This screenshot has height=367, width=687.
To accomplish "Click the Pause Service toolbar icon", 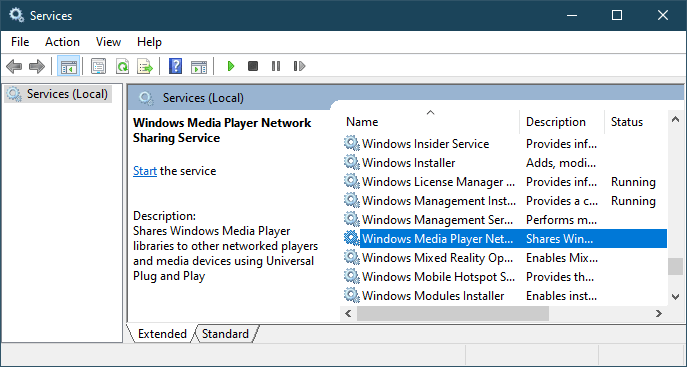I will [276, 66].
